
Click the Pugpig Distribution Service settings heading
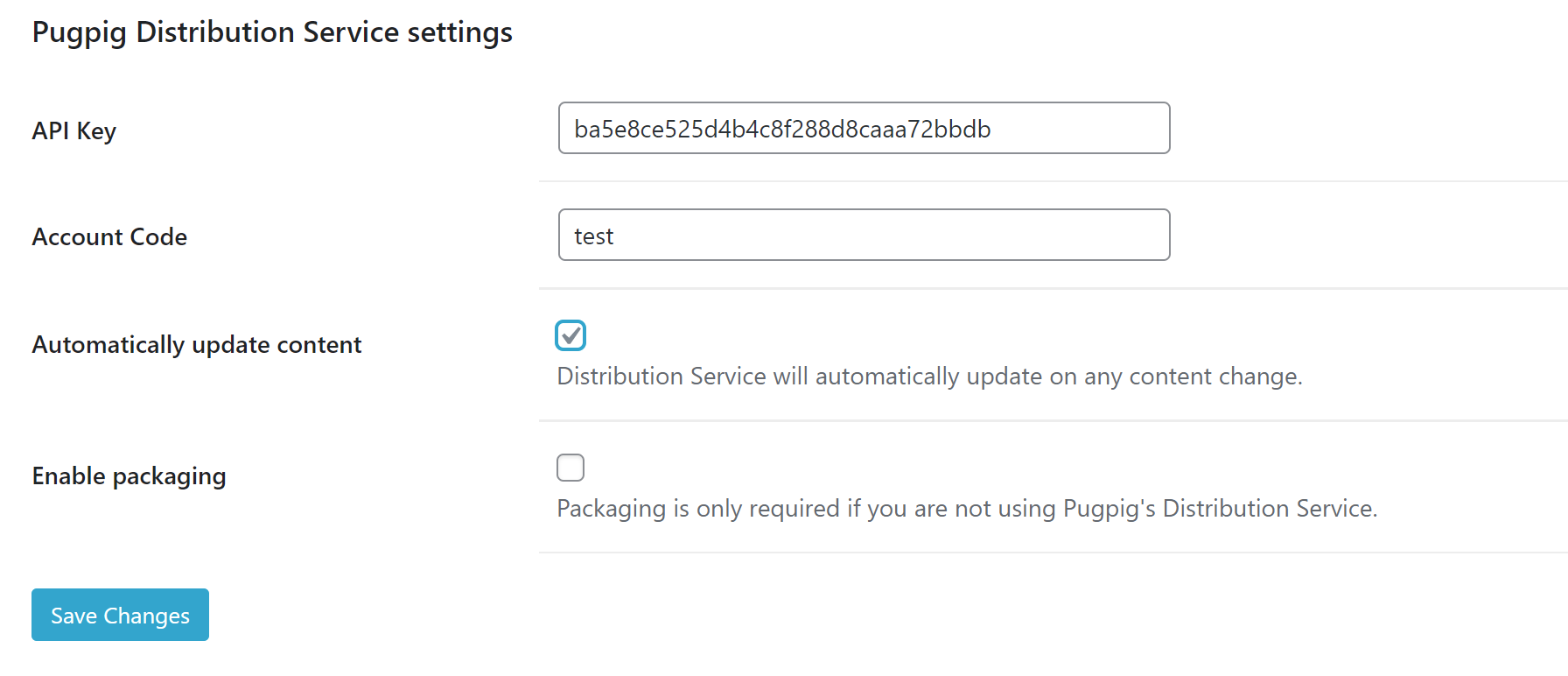[x=272, y=32]
